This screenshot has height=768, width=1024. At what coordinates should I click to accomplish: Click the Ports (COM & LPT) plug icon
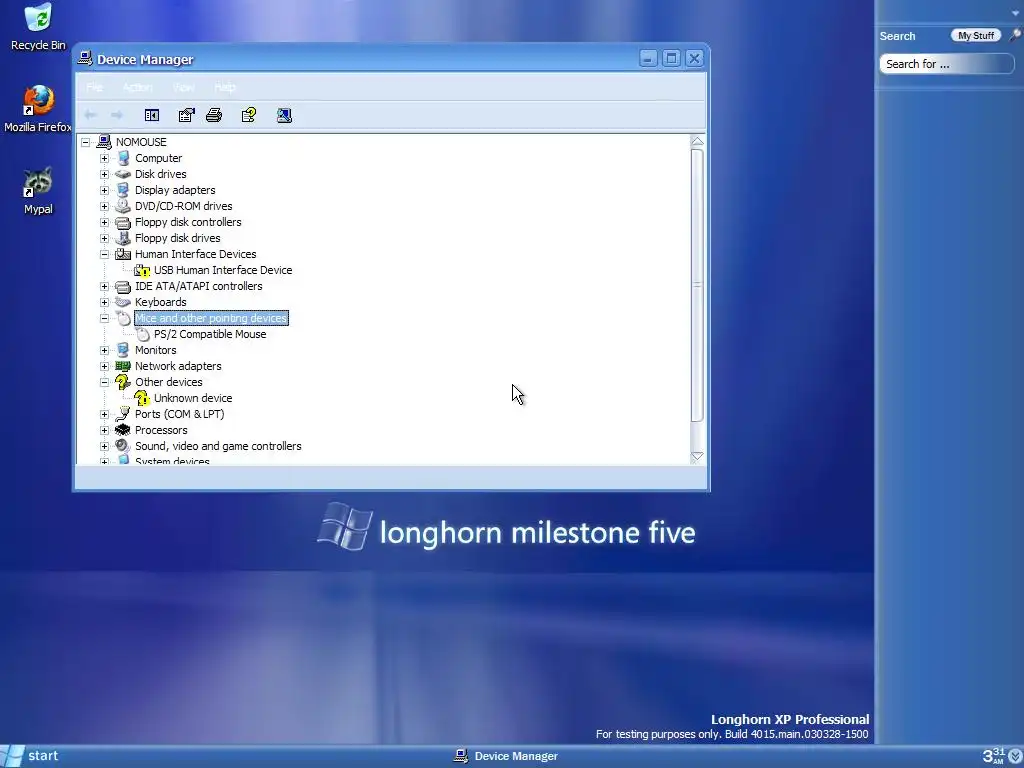pyautogui.click(x=123, y=414)
